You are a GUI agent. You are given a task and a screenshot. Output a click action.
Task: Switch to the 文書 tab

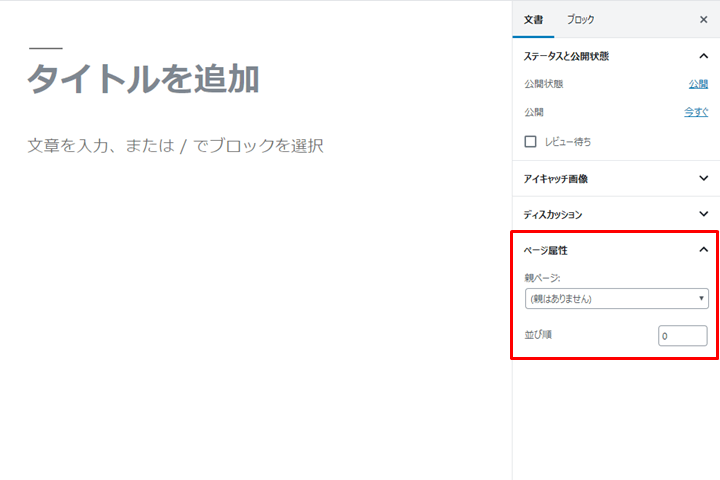533,20
